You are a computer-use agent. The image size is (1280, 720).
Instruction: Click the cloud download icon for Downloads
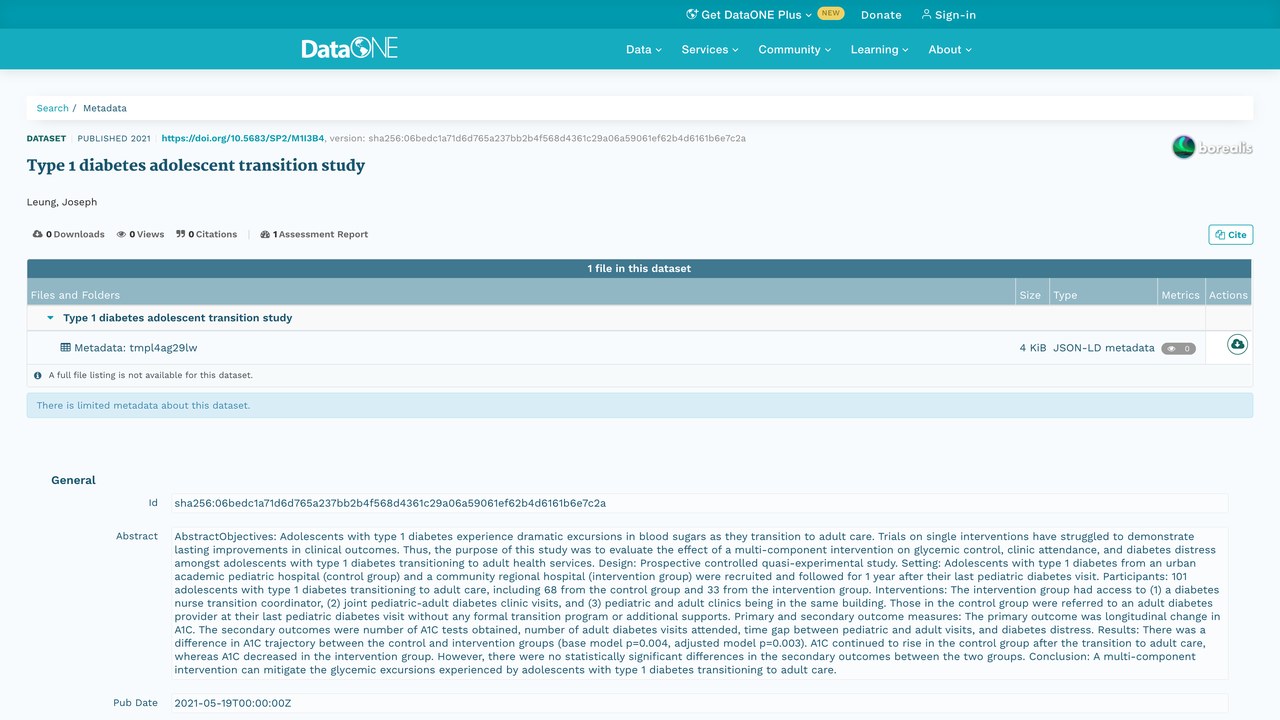coord(38,234)
